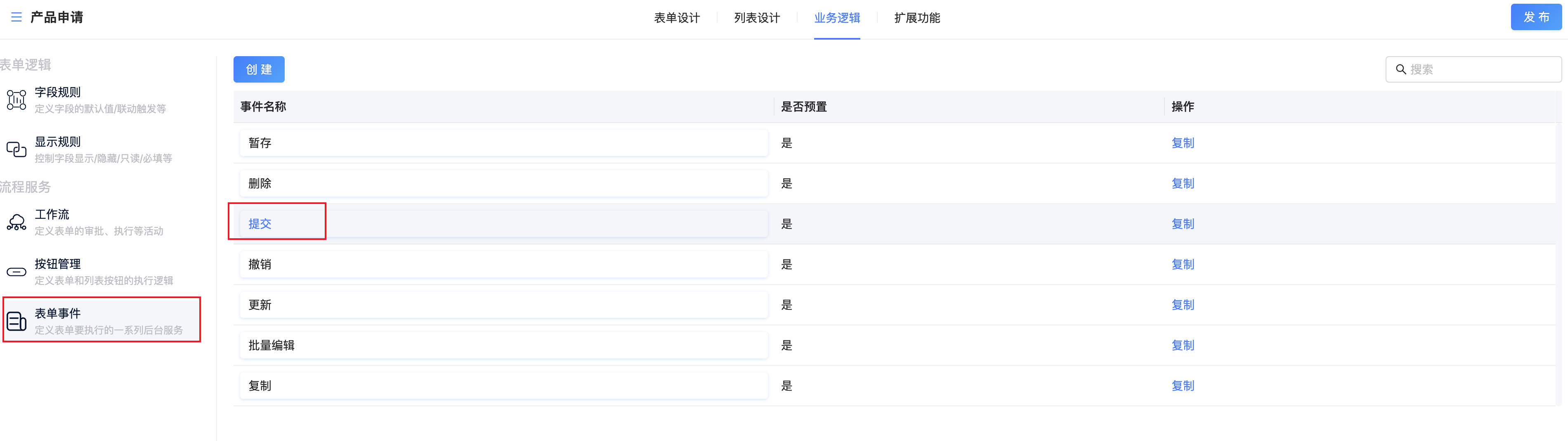Click the 按钮管理 button management icon
Image resolution: width=1568 pixels, height=441 pixels.
[17, 272]
